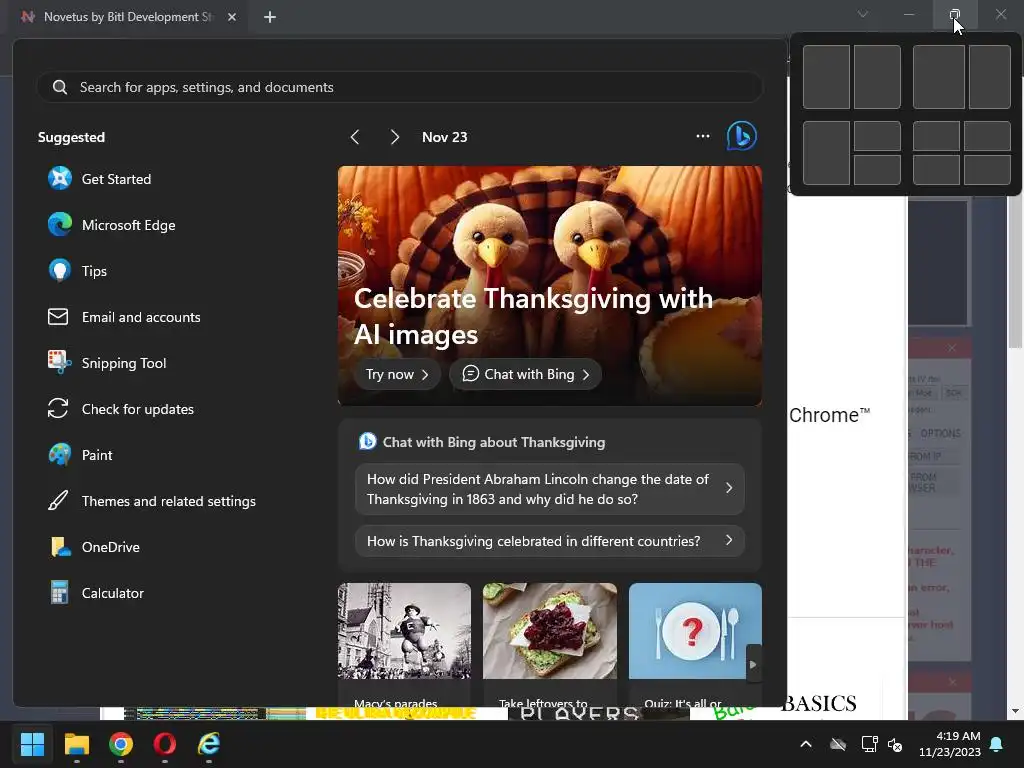
Task: Search for apps, settings, and documents field
Action: pyautogui.click(x=400, y=87)
